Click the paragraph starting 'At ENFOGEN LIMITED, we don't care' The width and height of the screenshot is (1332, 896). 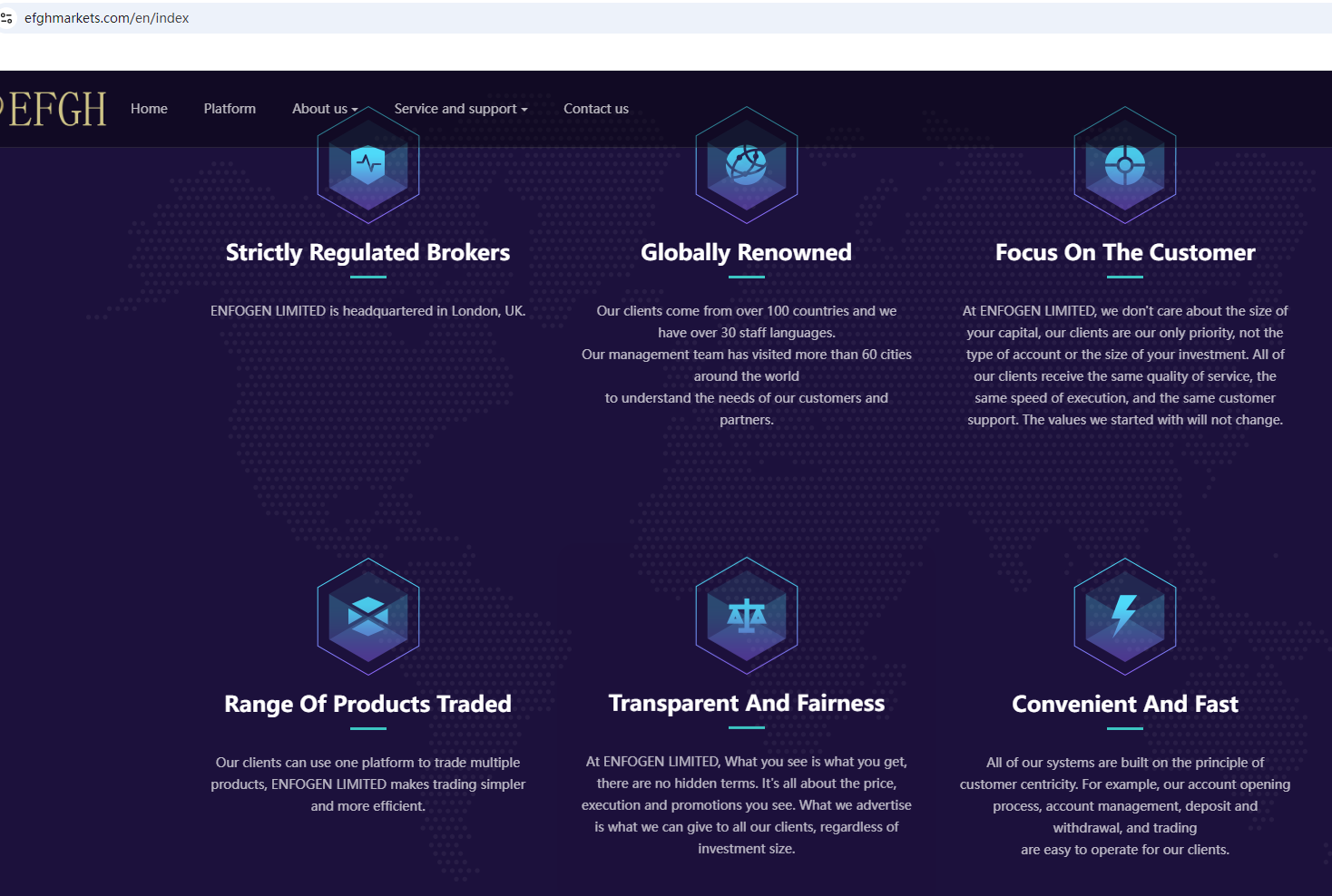point(1125,365)
